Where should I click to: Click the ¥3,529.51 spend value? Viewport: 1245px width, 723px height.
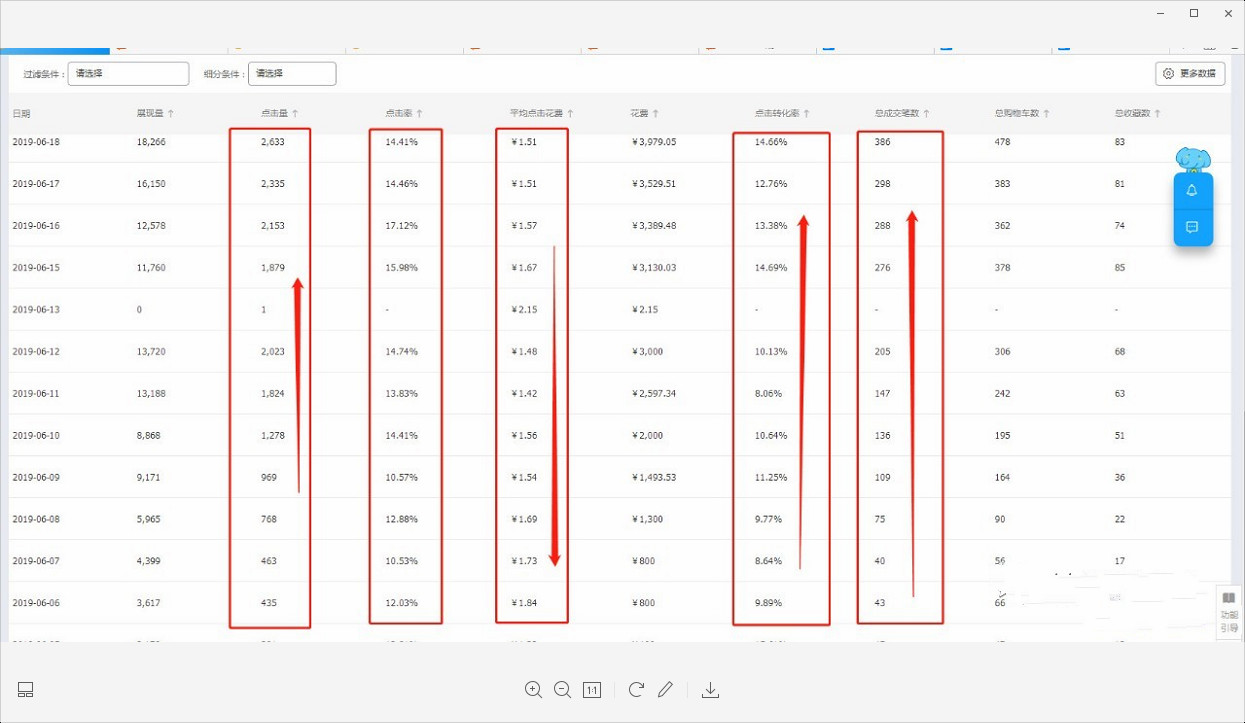tap(654, 184)
